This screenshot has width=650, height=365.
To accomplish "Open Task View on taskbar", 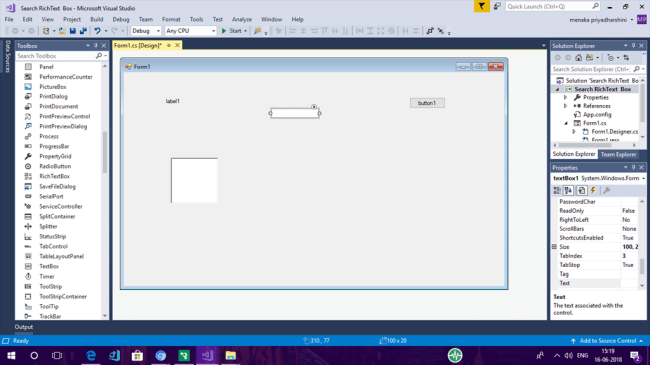I will tap(57, 355).
